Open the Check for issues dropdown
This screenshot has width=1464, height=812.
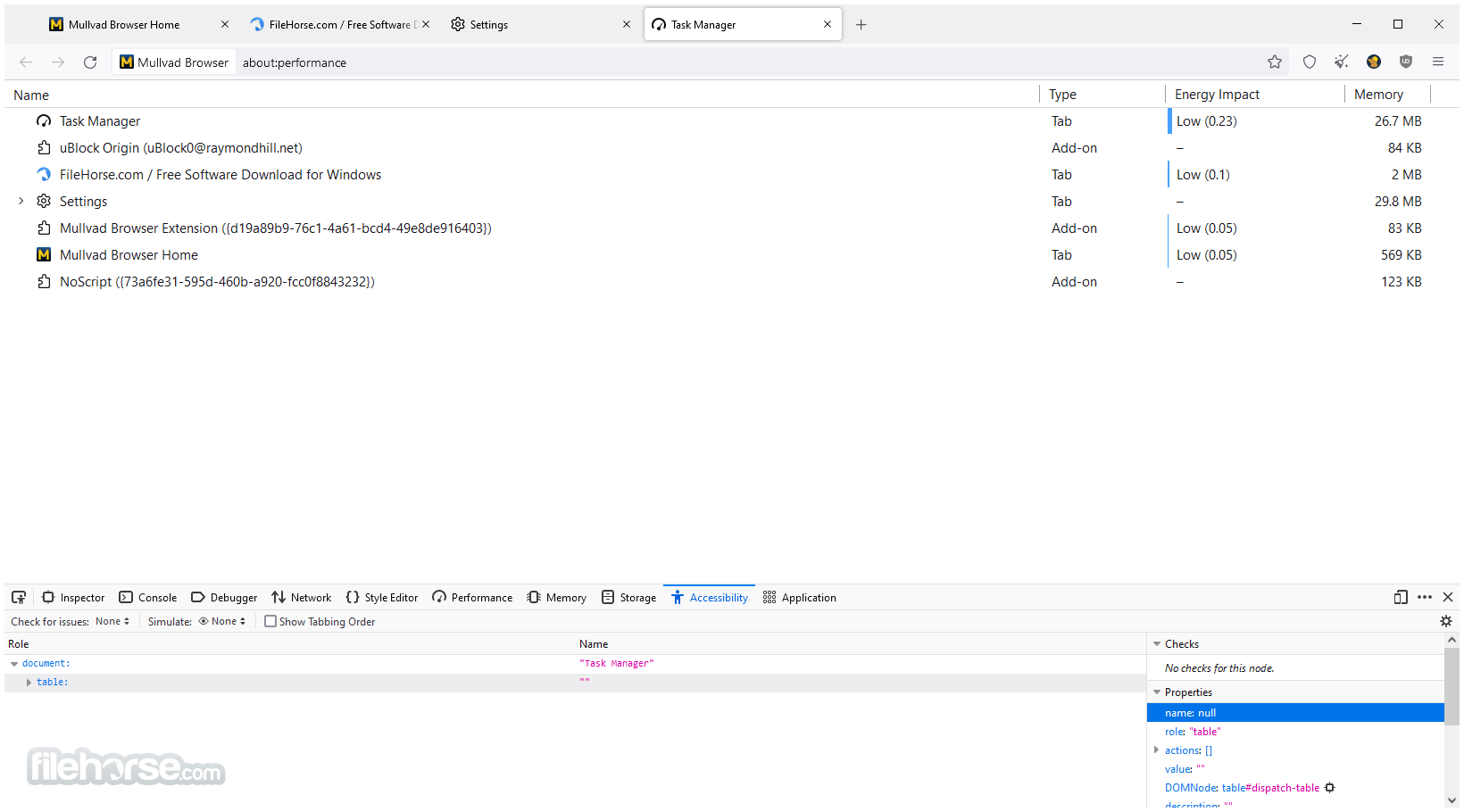112,622
